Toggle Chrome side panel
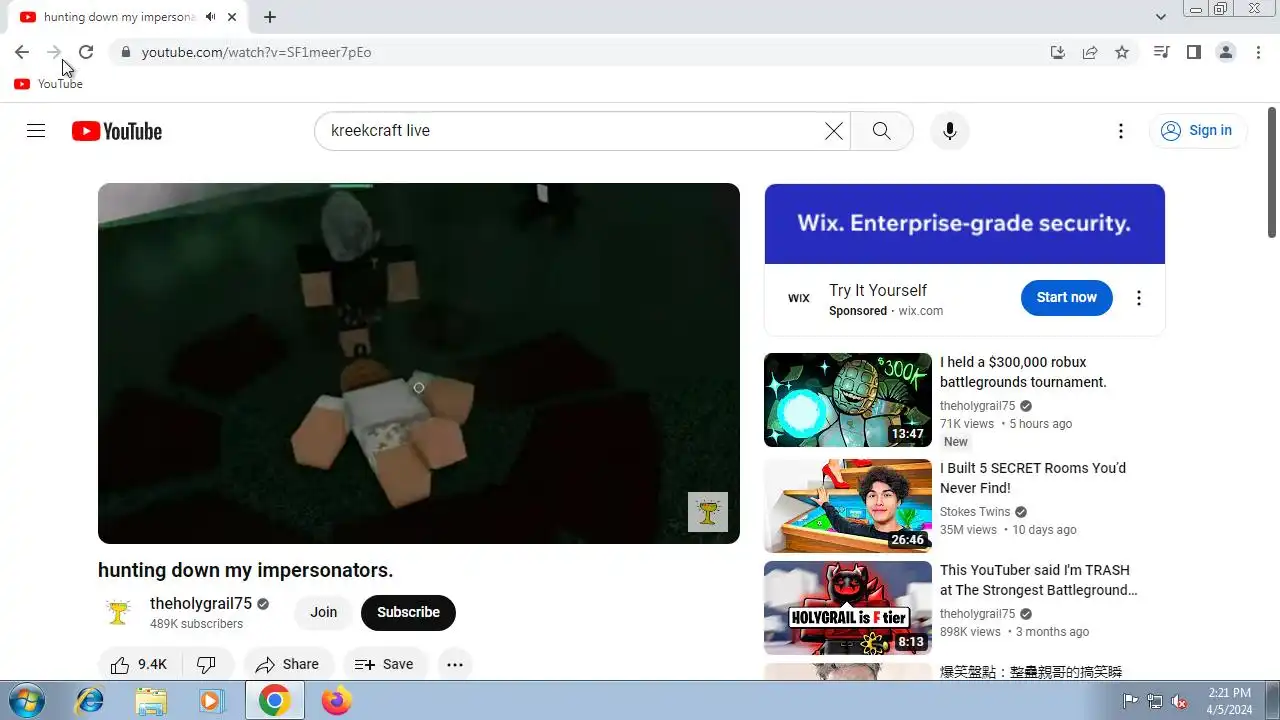Image resolution: width=1280 pixels, height=720 pixels. (1194, 52)
